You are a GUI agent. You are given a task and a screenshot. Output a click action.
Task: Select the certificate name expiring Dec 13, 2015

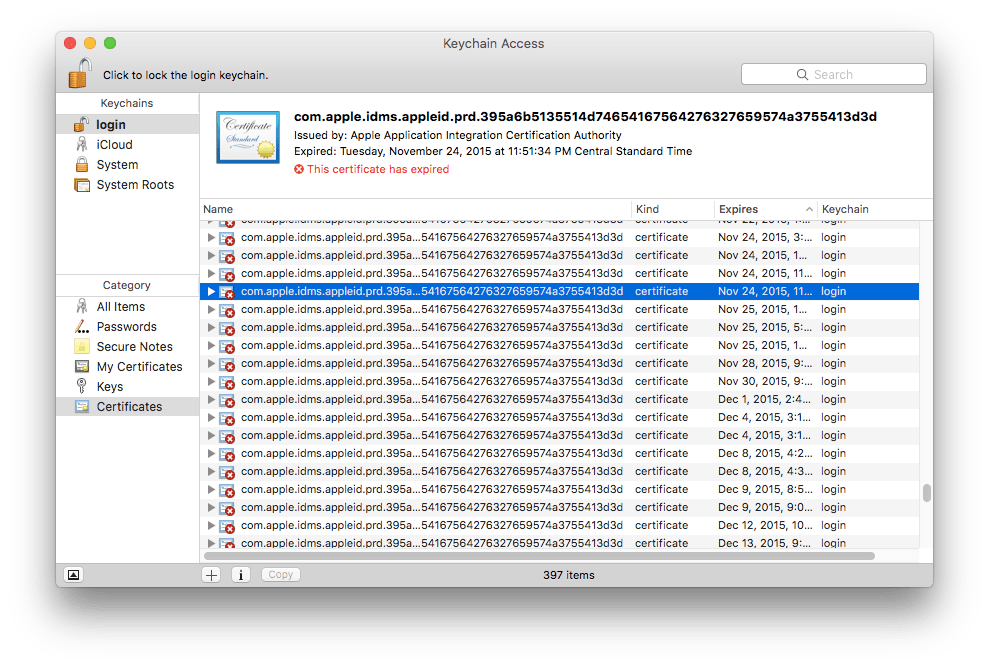(431, 543)
